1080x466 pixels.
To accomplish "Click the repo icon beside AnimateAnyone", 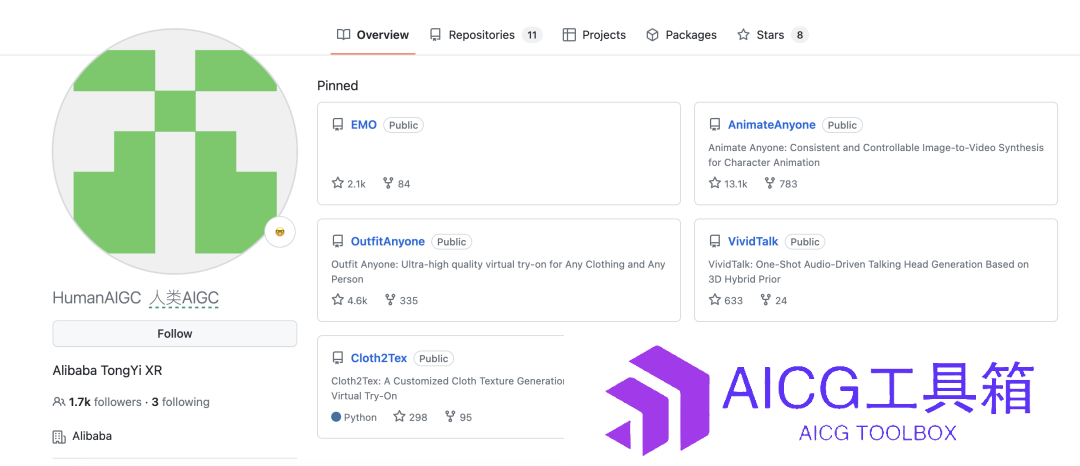I will (715, 125).
